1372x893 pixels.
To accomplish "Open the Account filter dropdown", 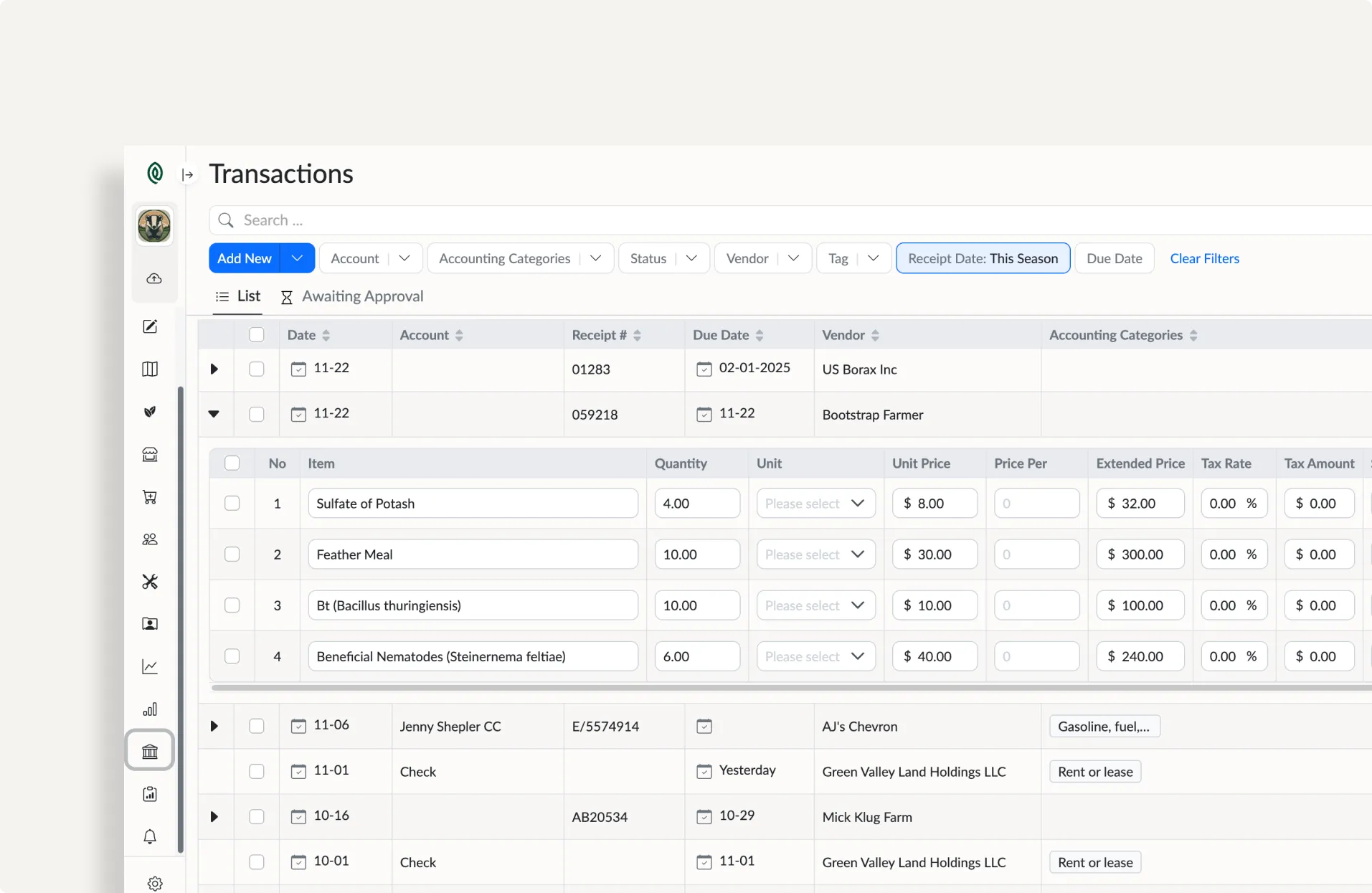I will [370, 257].
